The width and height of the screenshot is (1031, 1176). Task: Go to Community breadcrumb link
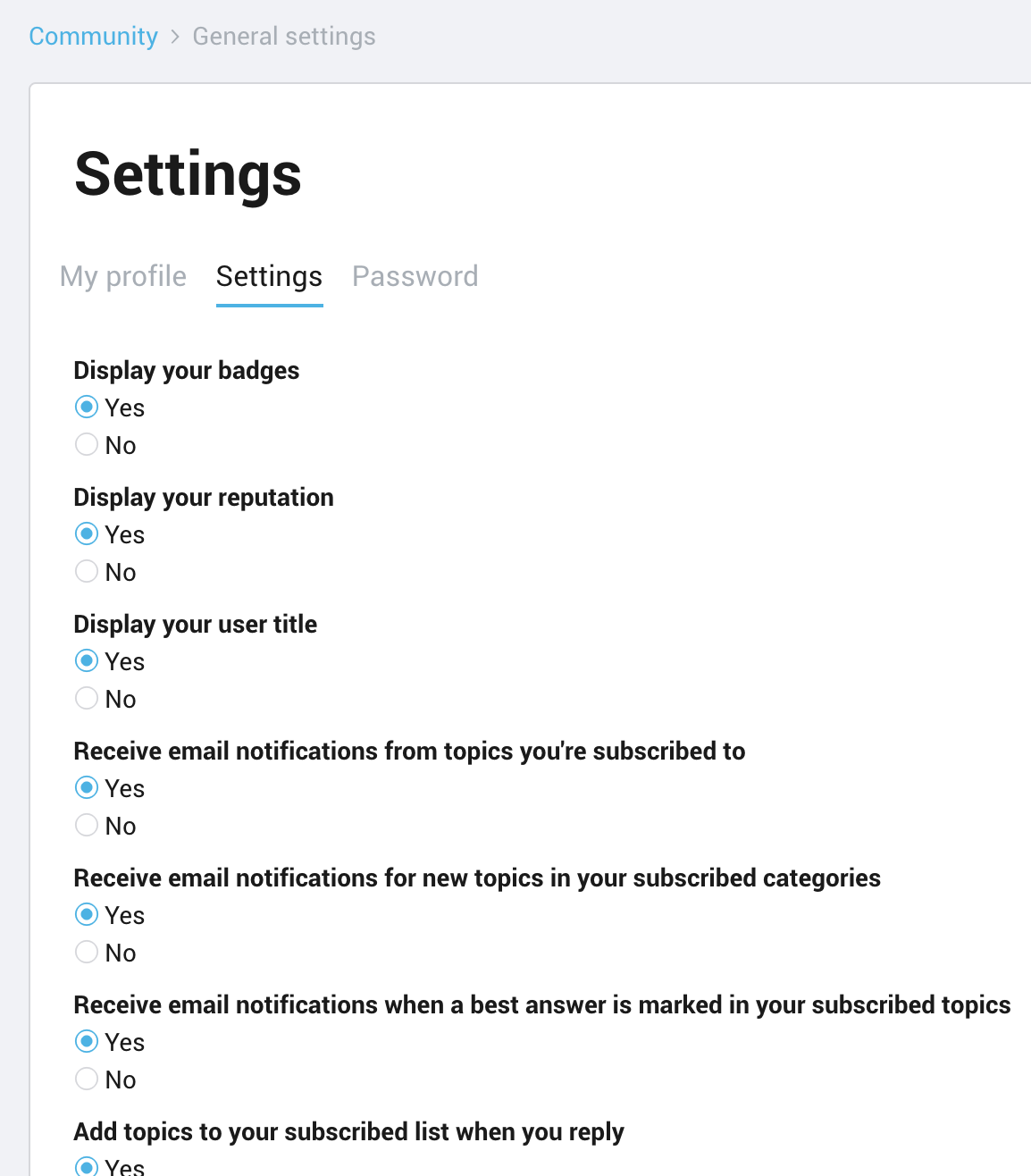[94, 36]
